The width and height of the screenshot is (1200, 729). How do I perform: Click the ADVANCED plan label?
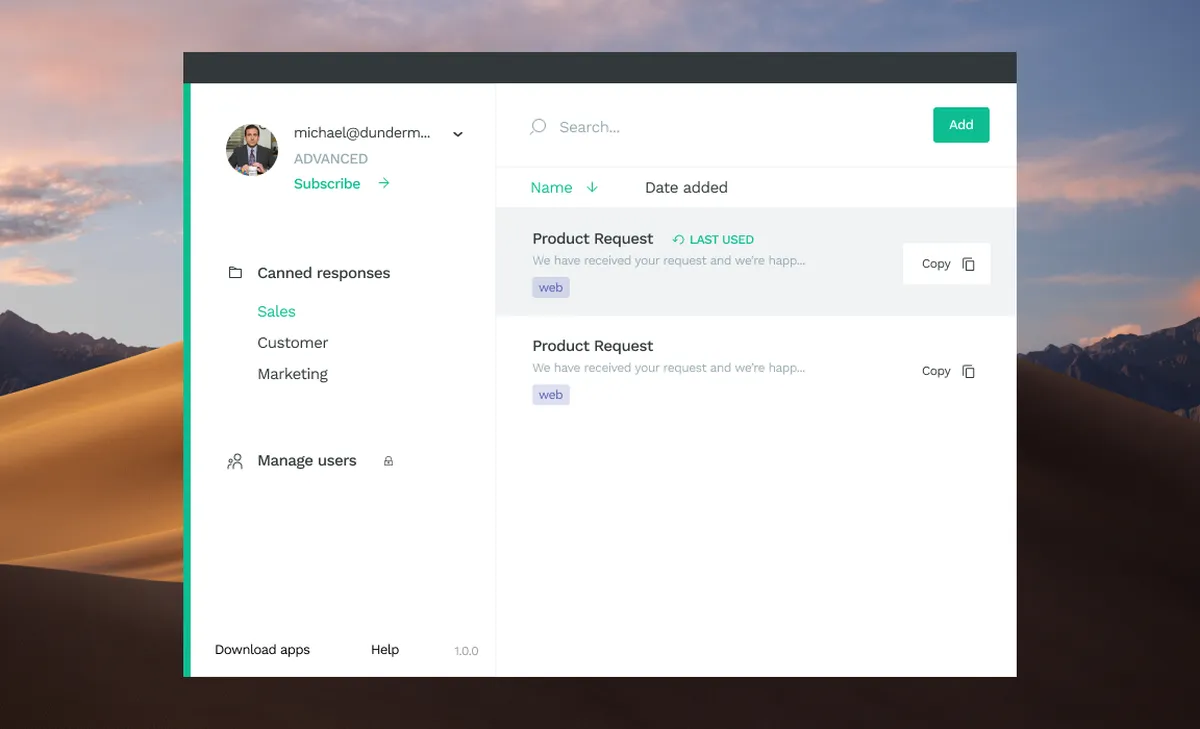click(331, 159)
